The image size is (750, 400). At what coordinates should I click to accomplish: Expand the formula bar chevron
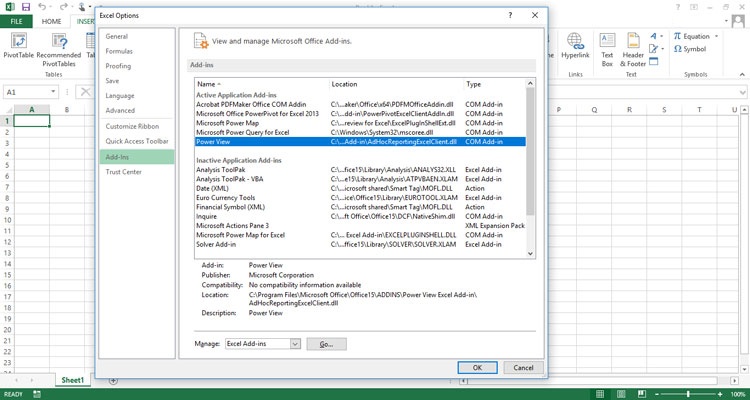click(x=743, y=92)
